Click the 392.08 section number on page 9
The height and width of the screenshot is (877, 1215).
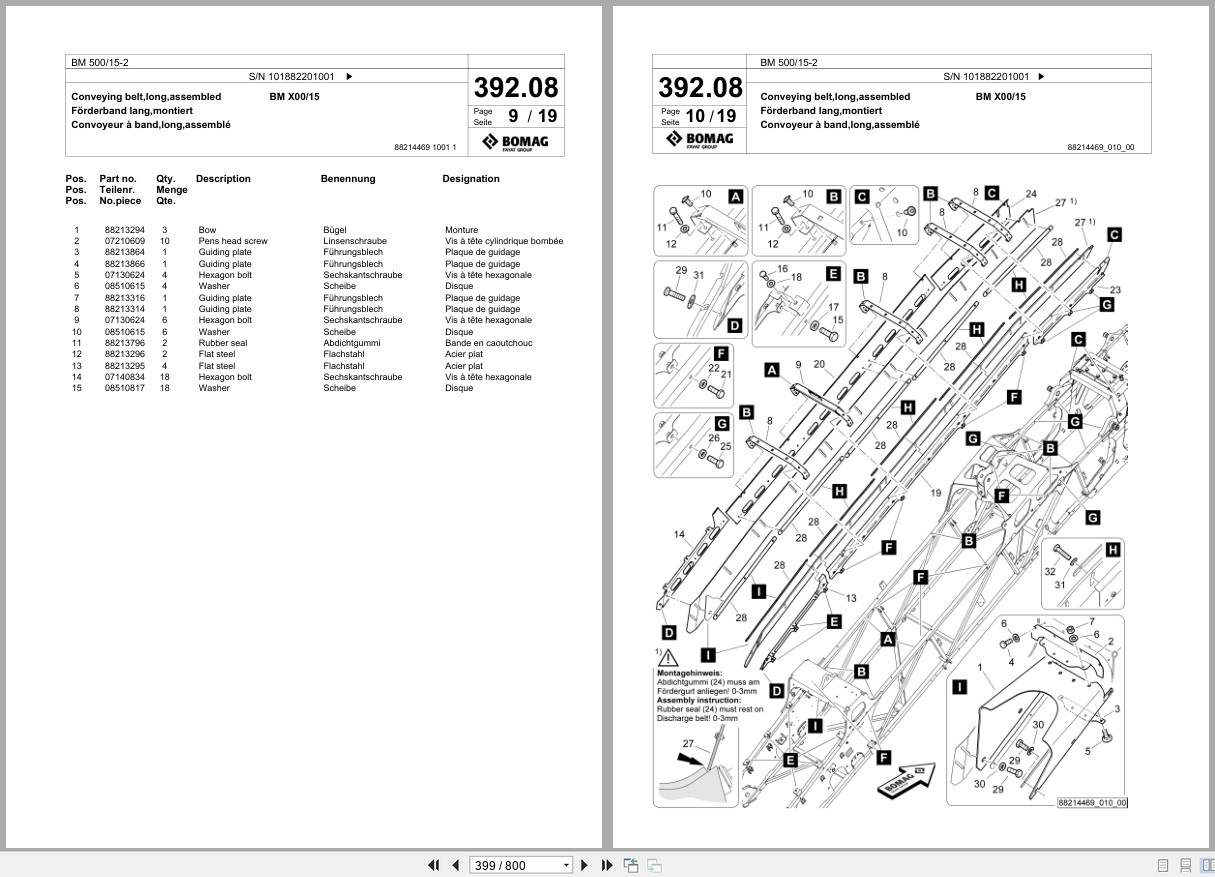(x=516, y=86)
